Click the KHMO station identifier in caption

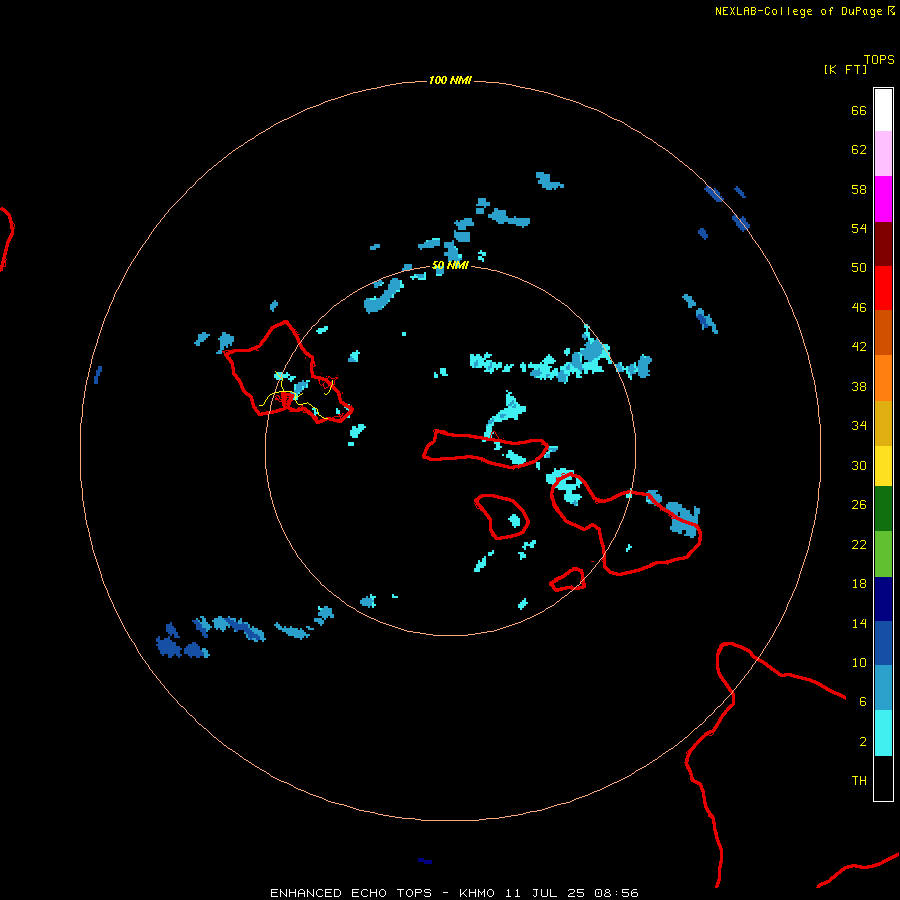tap(476, 893)
